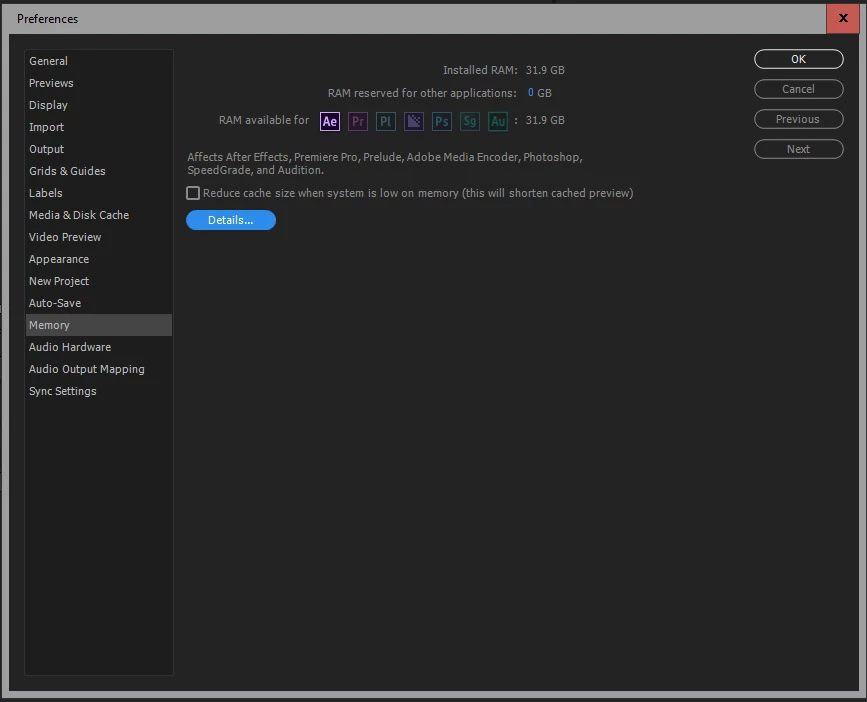Open the General preferences category
The image size is (867, 702).
[x=99, y=61]
